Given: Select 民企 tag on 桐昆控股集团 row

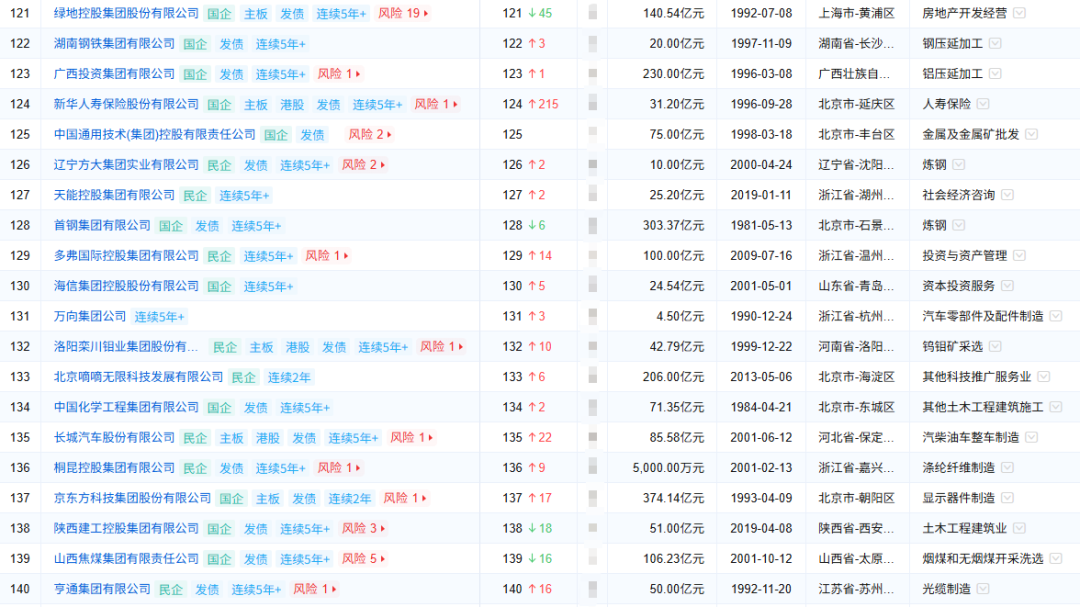Looking at the screenshot, I should click(195, 469).
